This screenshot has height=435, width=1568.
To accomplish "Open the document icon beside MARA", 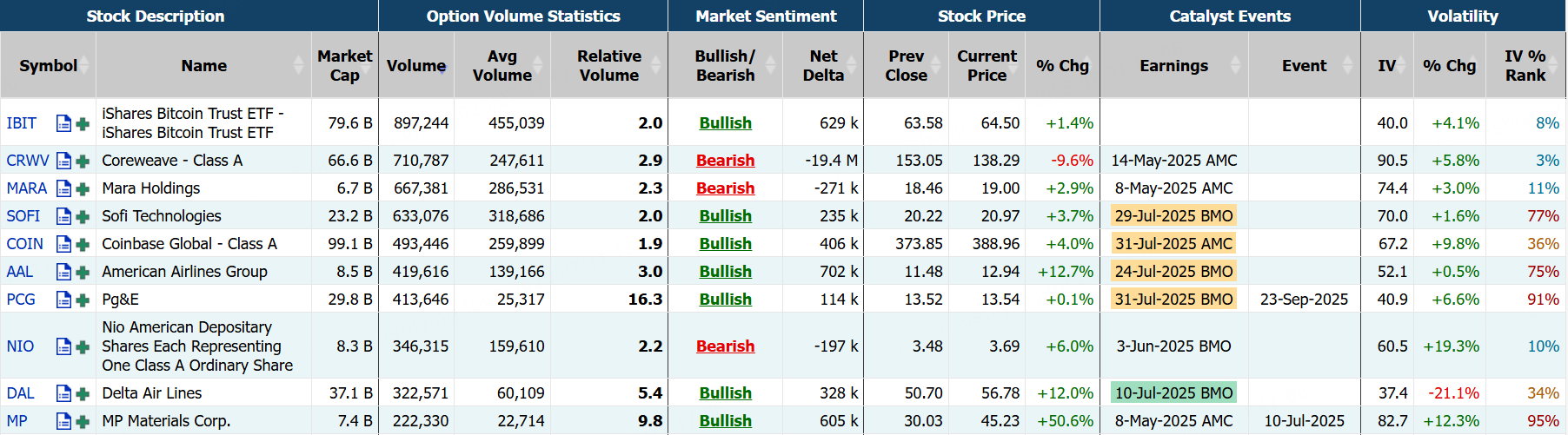I will tap(63, 188).
